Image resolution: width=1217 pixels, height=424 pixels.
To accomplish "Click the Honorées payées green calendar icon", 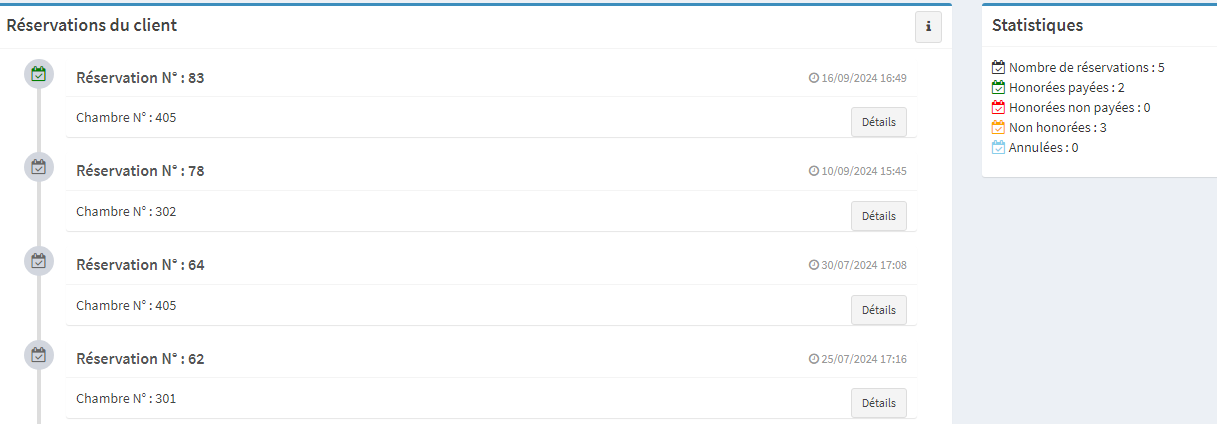I will [998, 88].
